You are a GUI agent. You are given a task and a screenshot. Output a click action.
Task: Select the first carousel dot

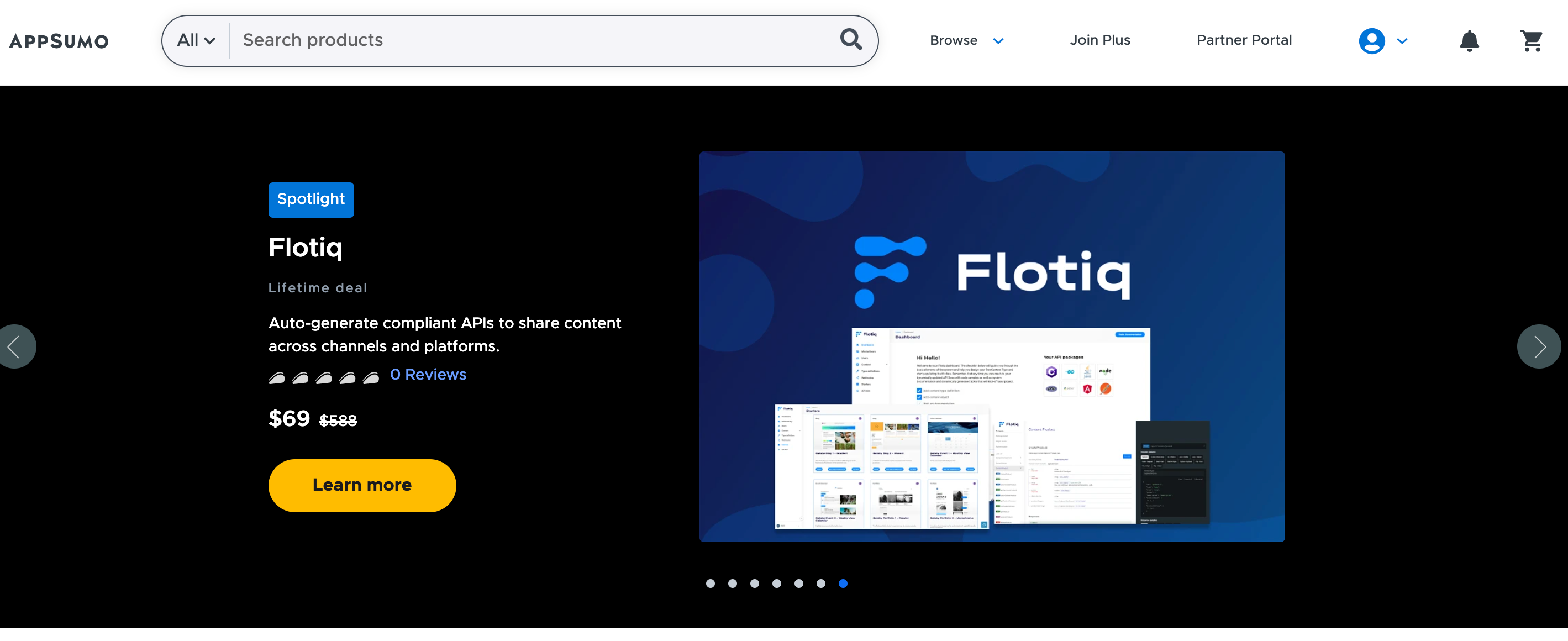(x=710, y=583)
